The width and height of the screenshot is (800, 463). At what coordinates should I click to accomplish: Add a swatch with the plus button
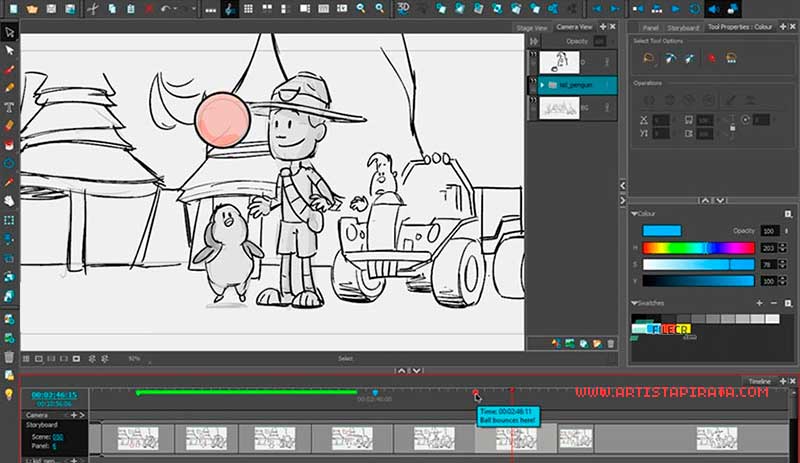(759, 303)
